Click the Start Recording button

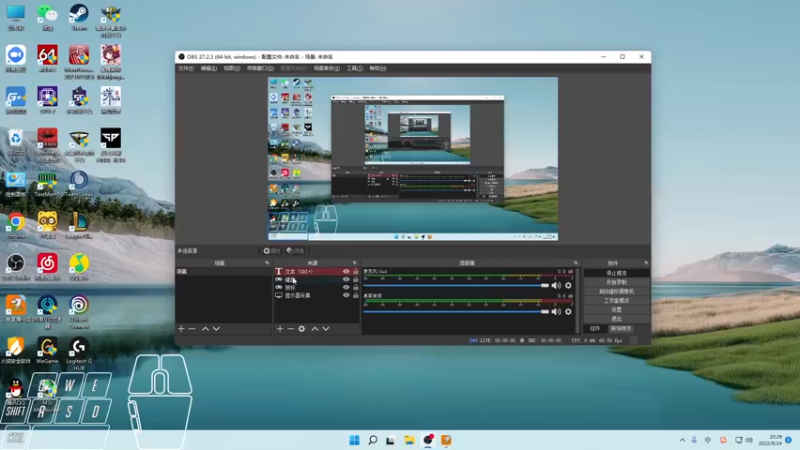click(x=616, y=282)
